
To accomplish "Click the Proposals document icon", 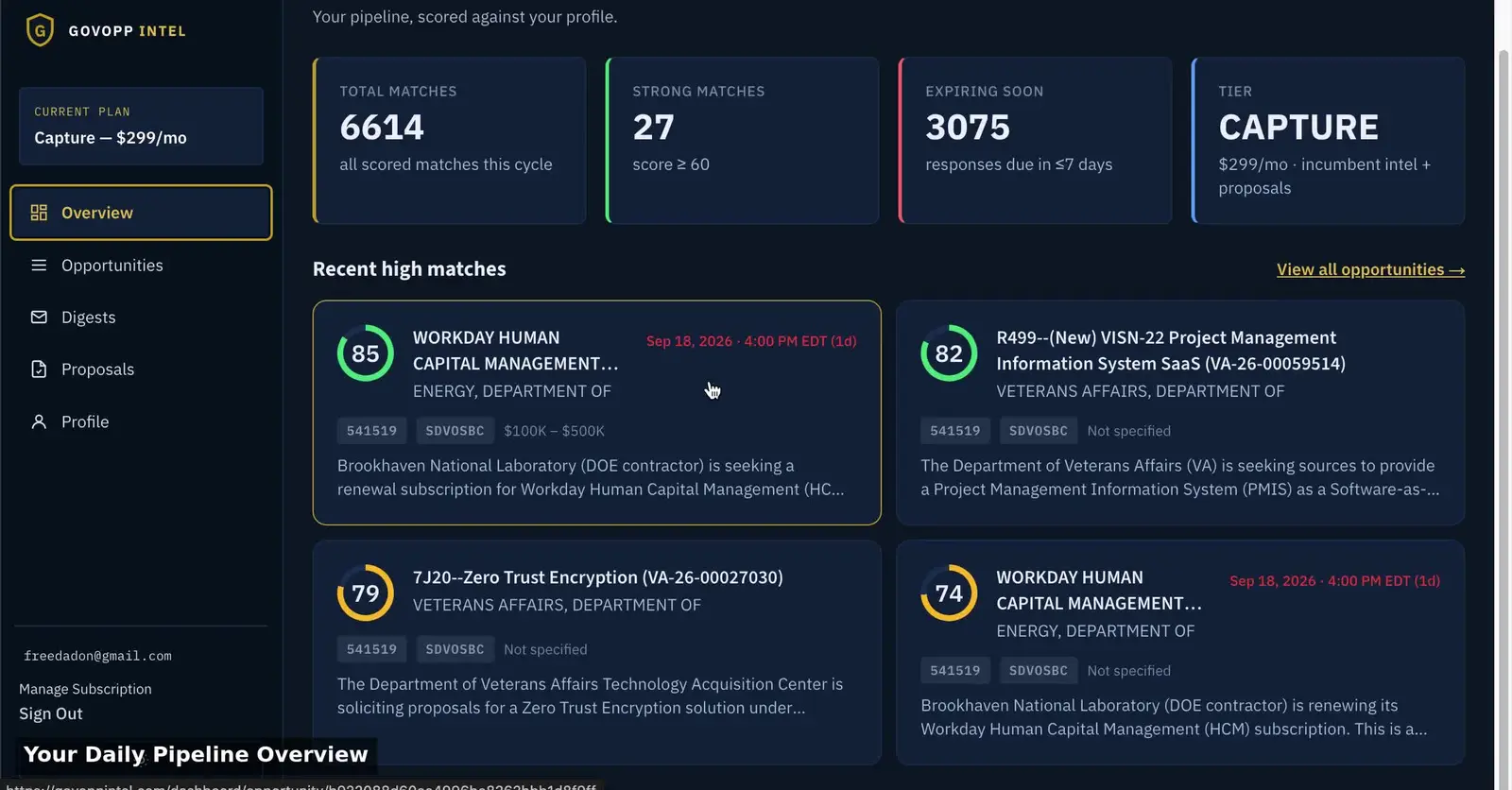I will pyautogui.click(x=39, y=369).
